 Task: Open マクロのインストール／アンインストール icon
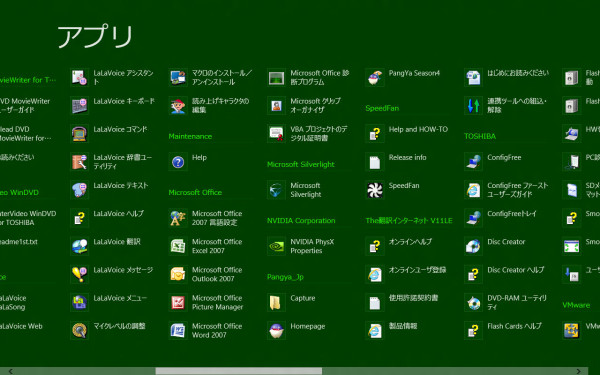pyautogui.click(x=178, y=78)
